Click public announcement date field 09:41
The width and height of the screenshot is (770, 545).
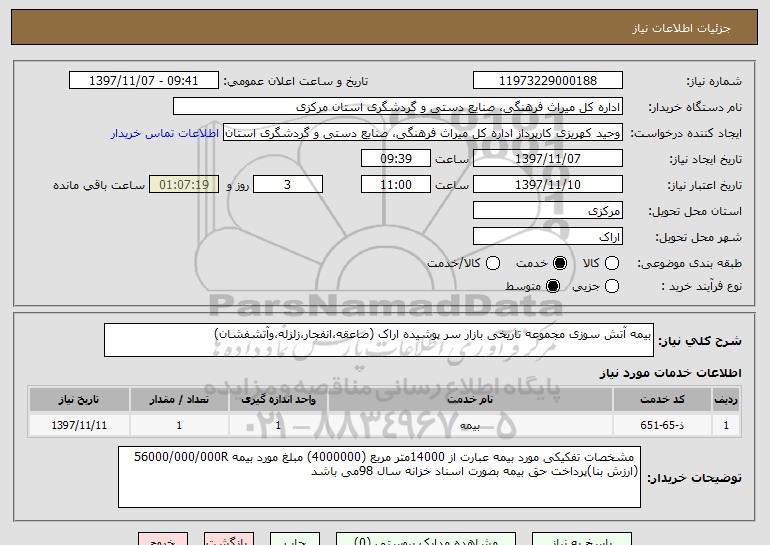coord(144,81)
